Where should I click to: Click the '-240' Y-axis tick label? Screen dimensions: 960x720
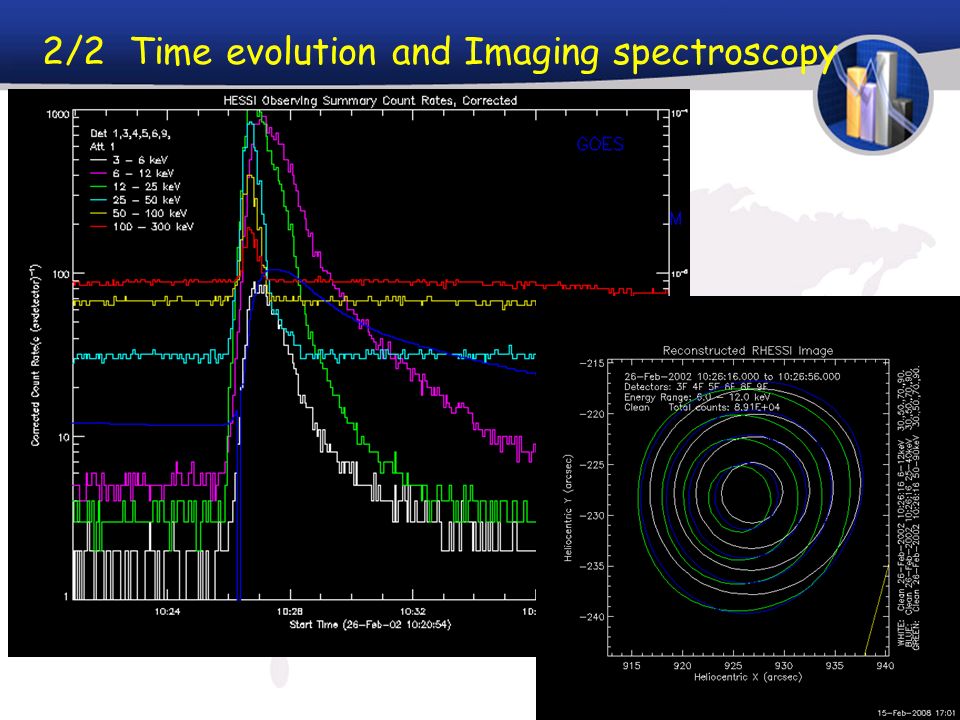click(x=592, y=617)
